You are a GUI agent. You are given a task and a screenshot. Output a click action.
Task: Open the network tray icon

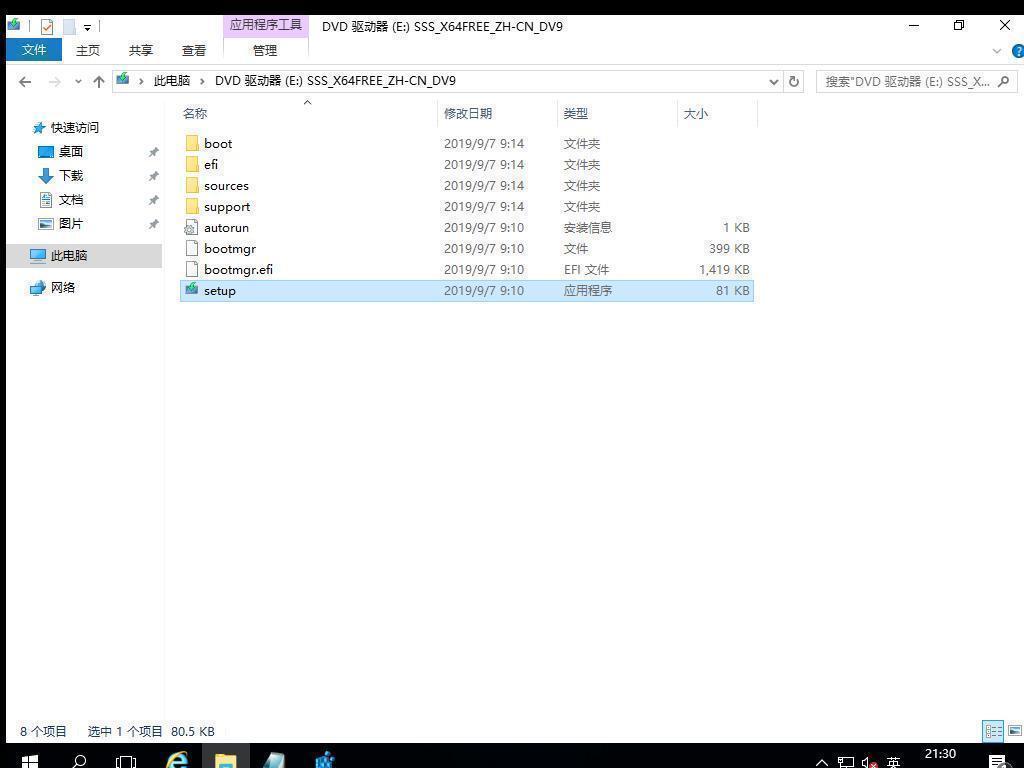coord(846,762)
